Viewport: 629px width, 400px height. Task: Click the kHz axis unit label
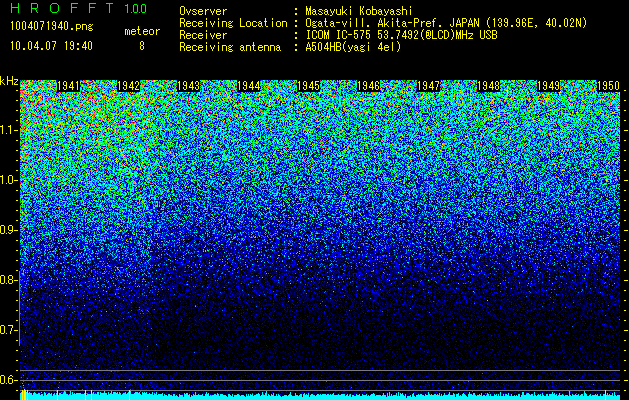point(9,81)
